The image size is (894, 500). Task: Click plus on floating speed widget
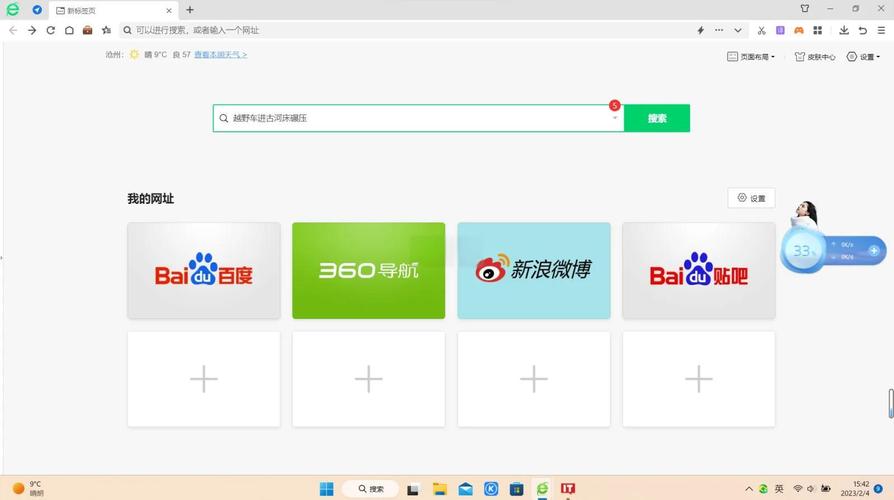point(874,250)
